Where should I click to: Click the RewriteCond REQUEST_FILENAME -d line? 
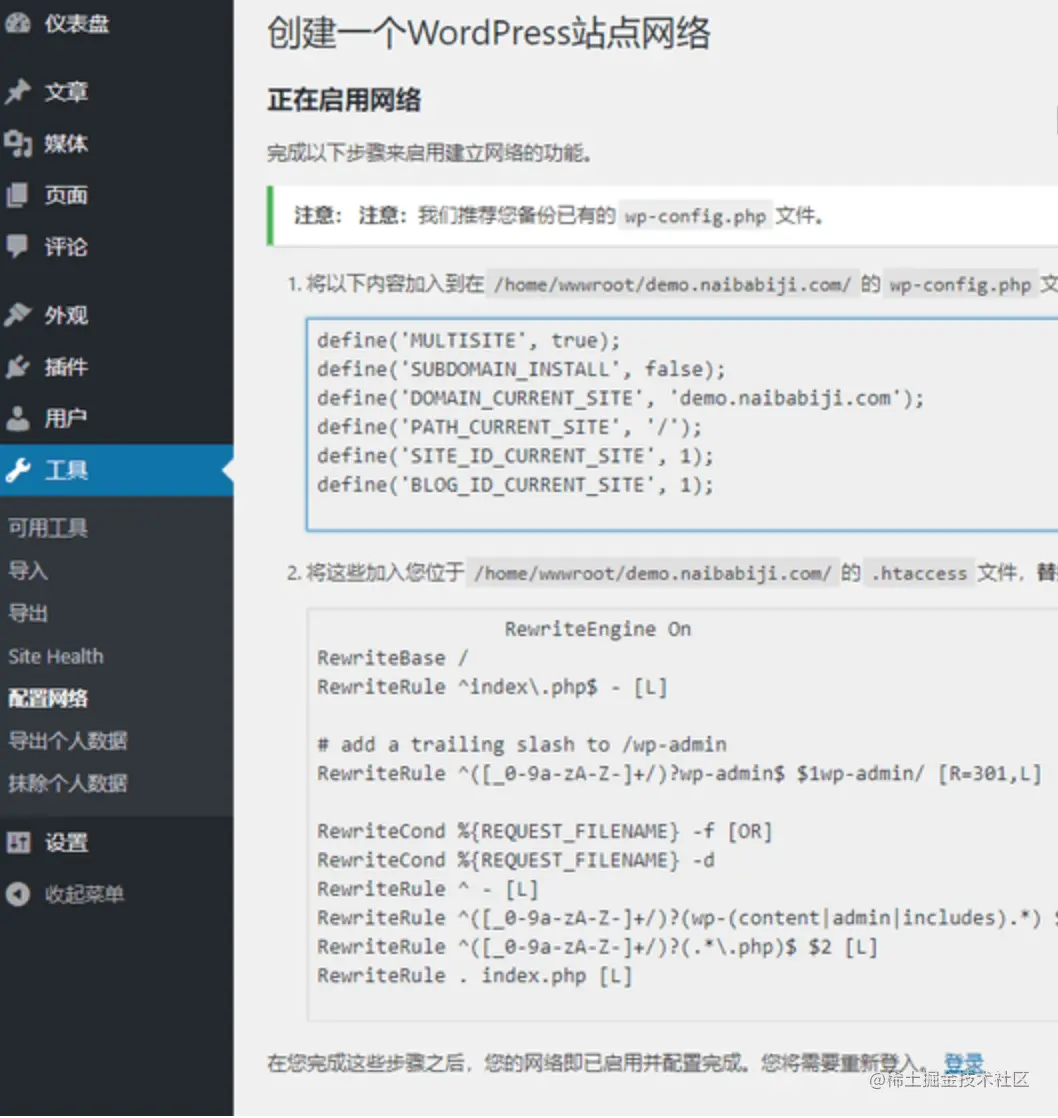coord(515,860)
